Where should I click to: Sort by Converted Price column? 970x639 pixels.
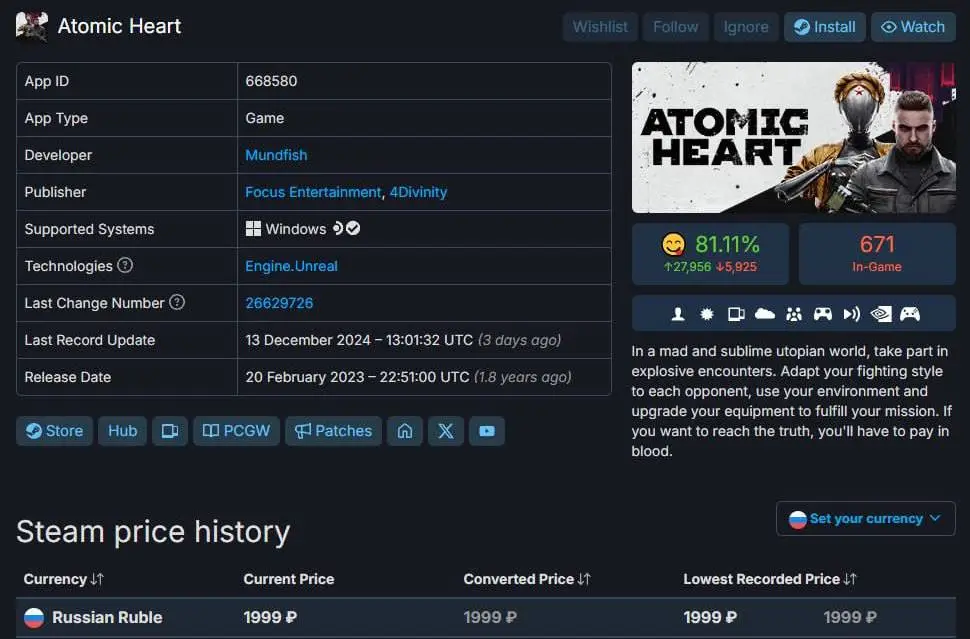[527, 579]
